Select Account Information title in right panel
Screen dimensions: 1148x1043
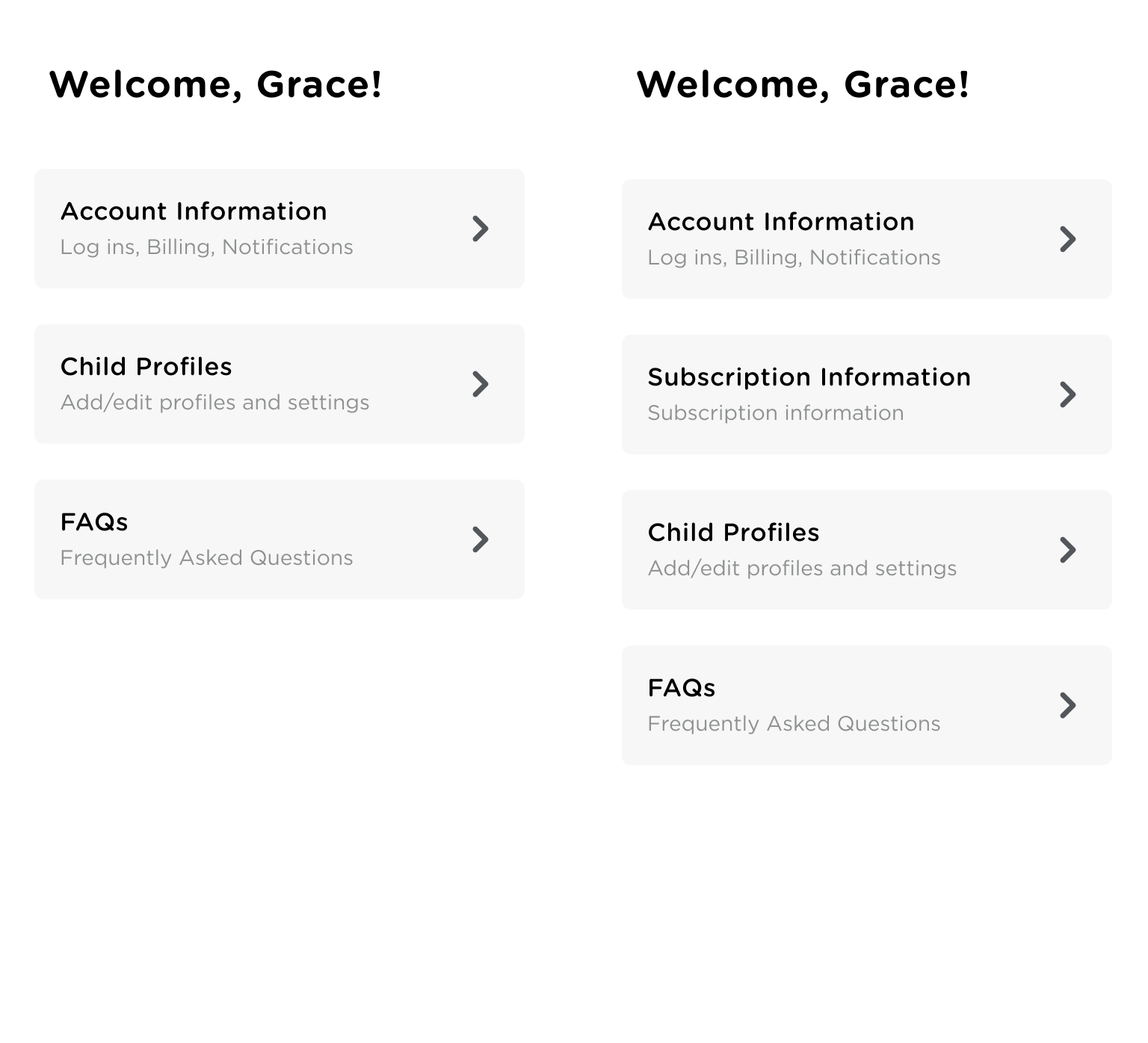pyautogui.click(x=781, y=222)
